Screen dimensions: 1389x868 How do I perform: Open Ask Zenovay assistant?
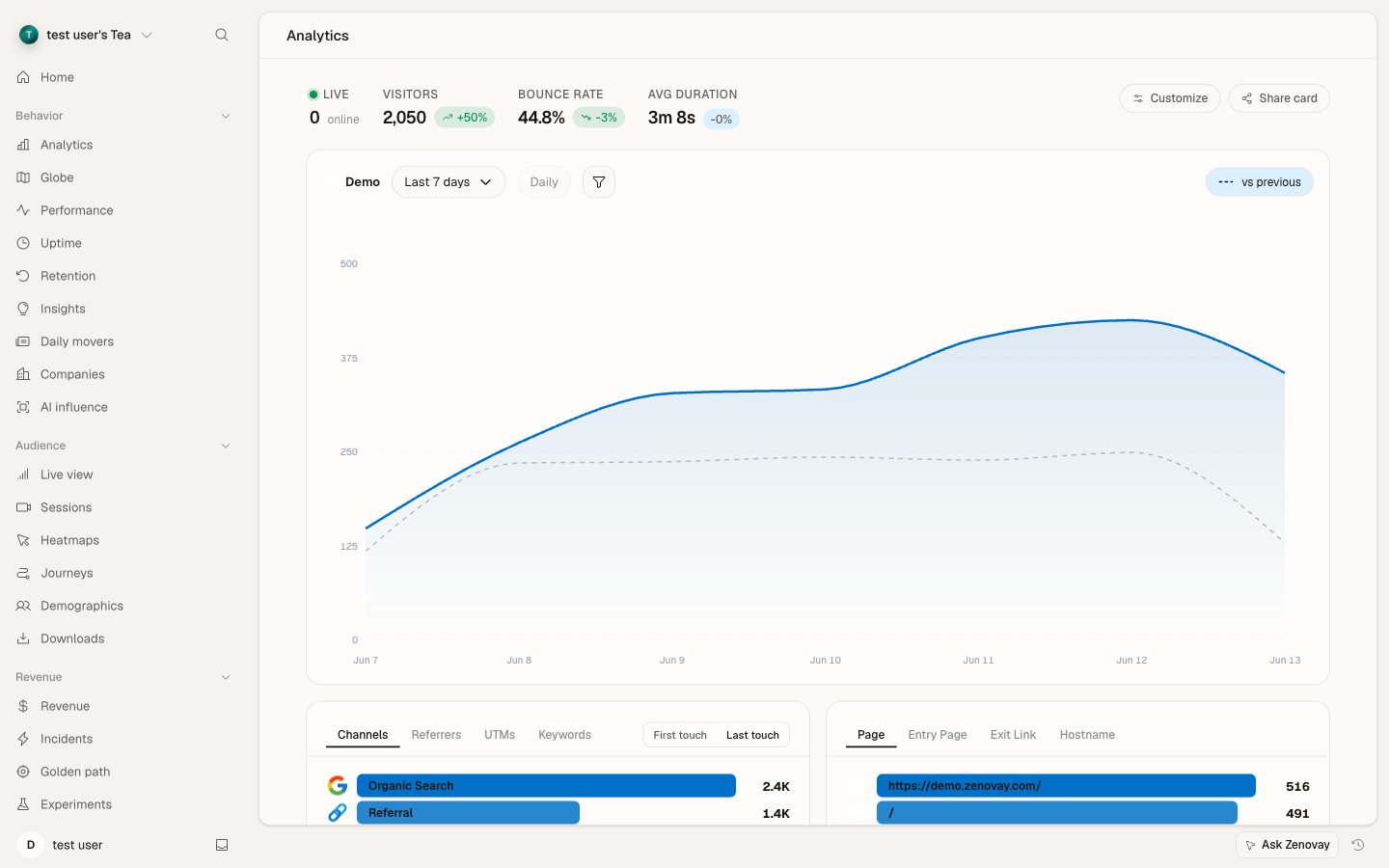point(1287,845)
